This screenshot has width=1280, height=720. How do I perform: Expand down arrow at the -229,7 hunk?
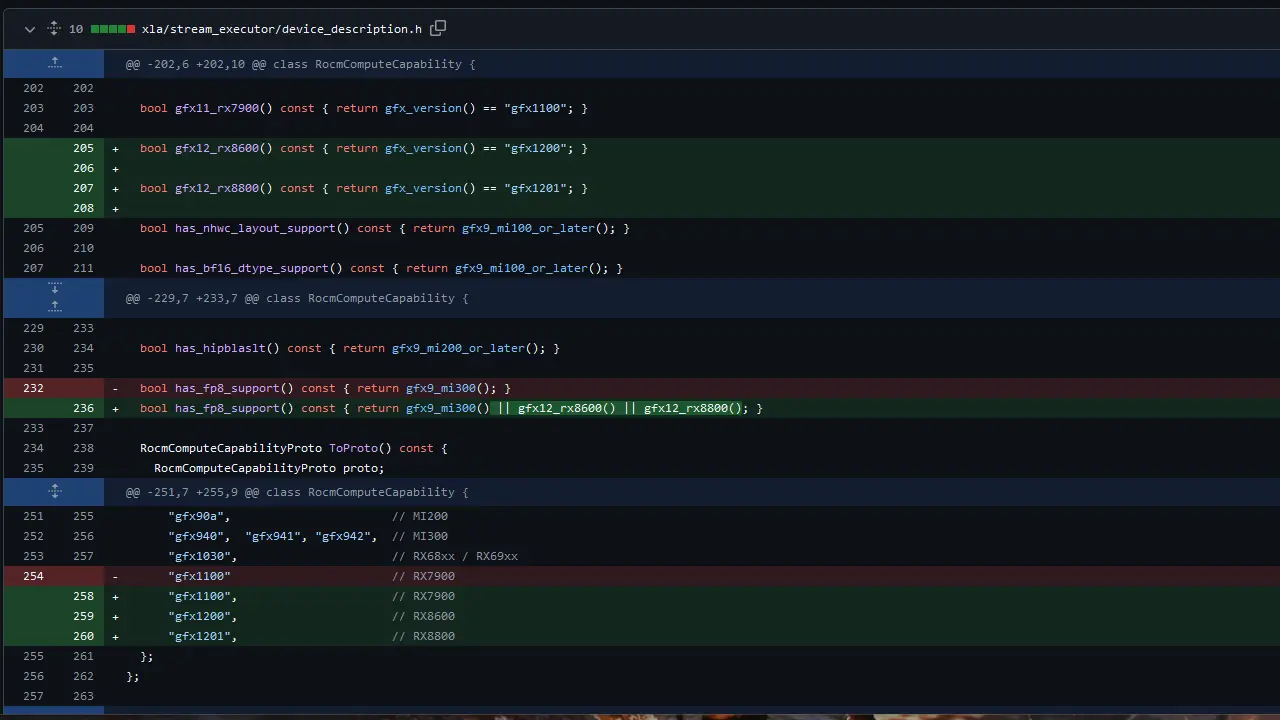54,290
